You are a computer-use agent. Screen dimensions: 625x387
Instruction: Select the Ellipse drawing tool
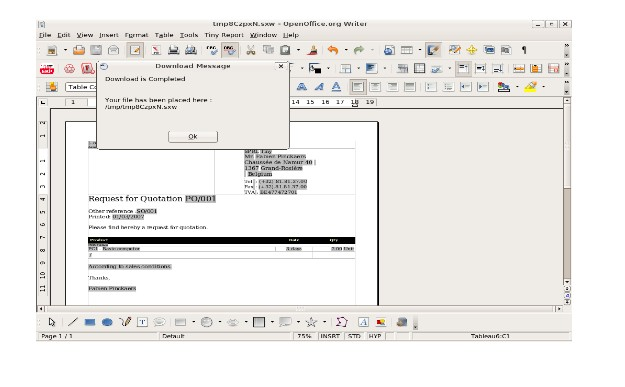tap(107, 322)
